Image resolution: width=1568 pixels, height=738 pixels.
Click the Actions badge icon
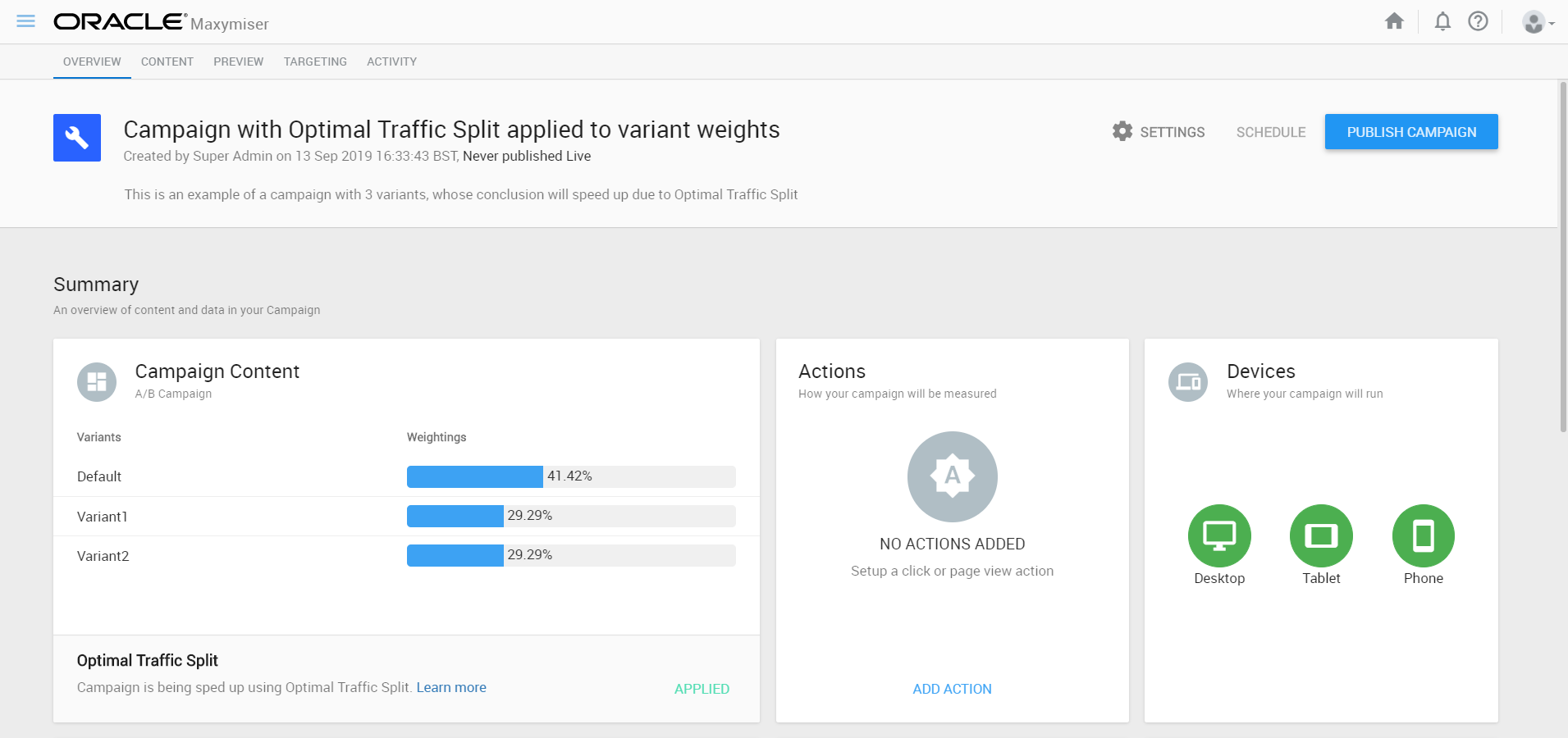point(952,476)
